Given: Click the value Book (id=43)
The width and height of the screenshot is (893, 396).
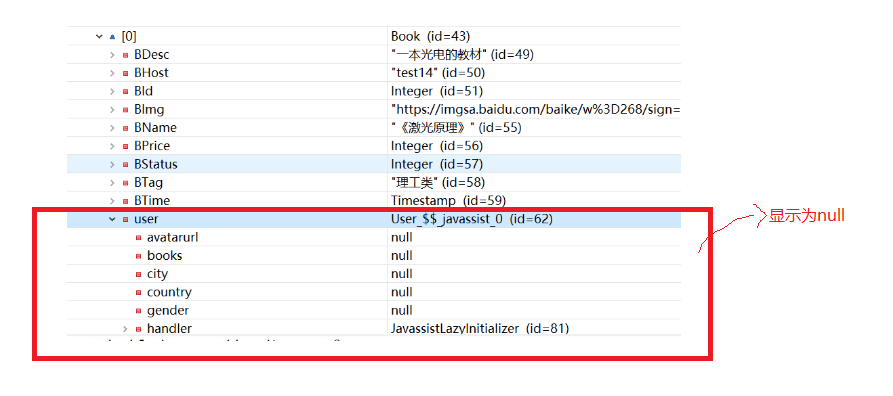Looking at the screenshot, I should coord(430,36).
